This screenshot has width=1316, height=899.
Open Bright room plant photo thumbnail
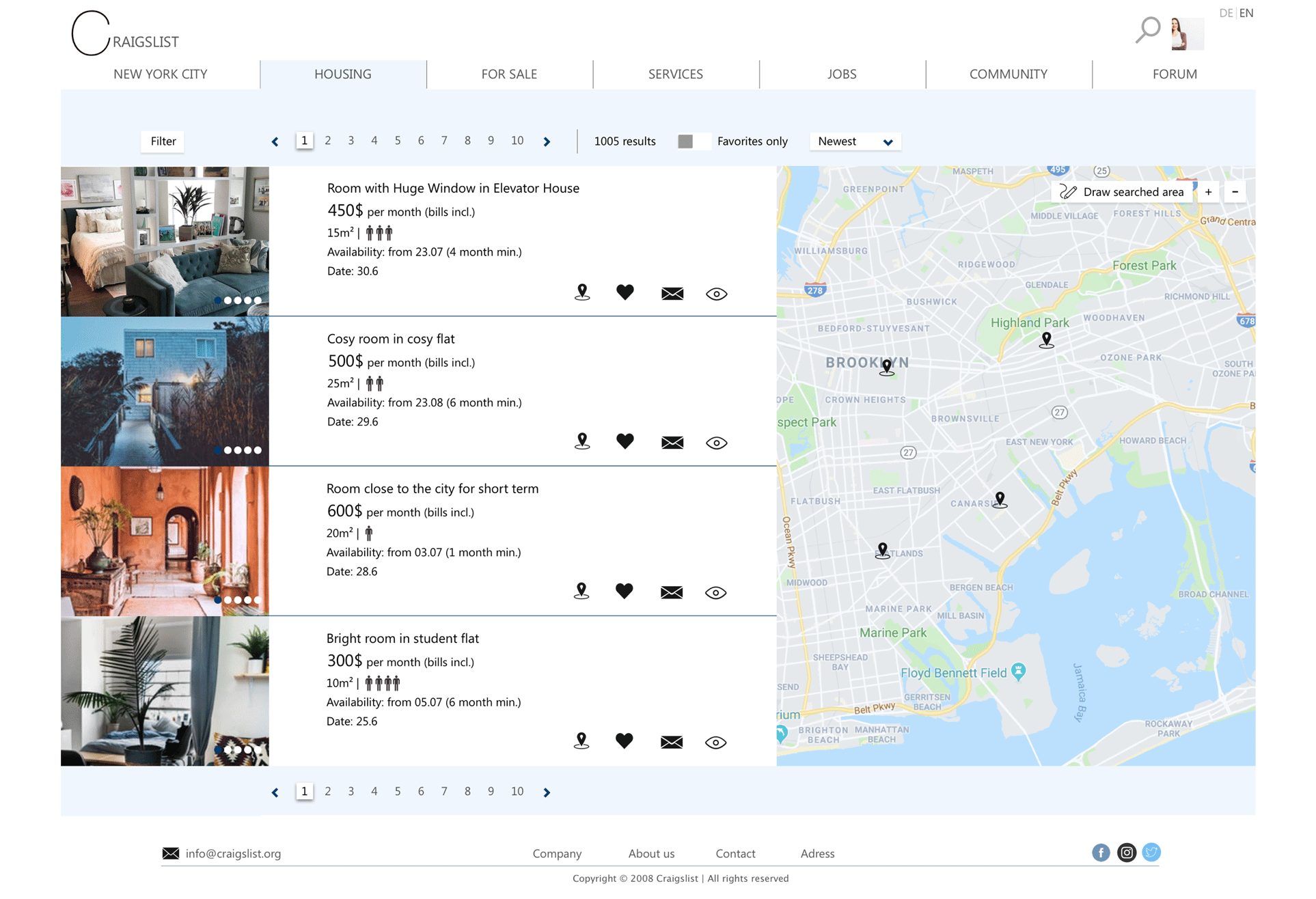pos(165,691)
